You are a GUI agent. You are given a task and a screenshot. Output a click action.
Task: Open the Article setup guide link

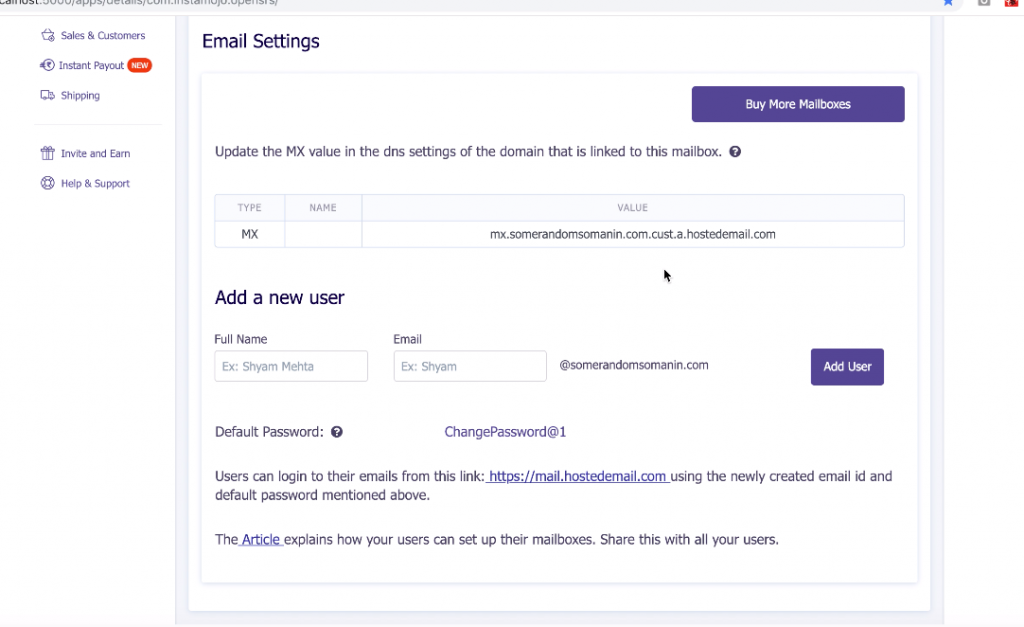point(262,540)
